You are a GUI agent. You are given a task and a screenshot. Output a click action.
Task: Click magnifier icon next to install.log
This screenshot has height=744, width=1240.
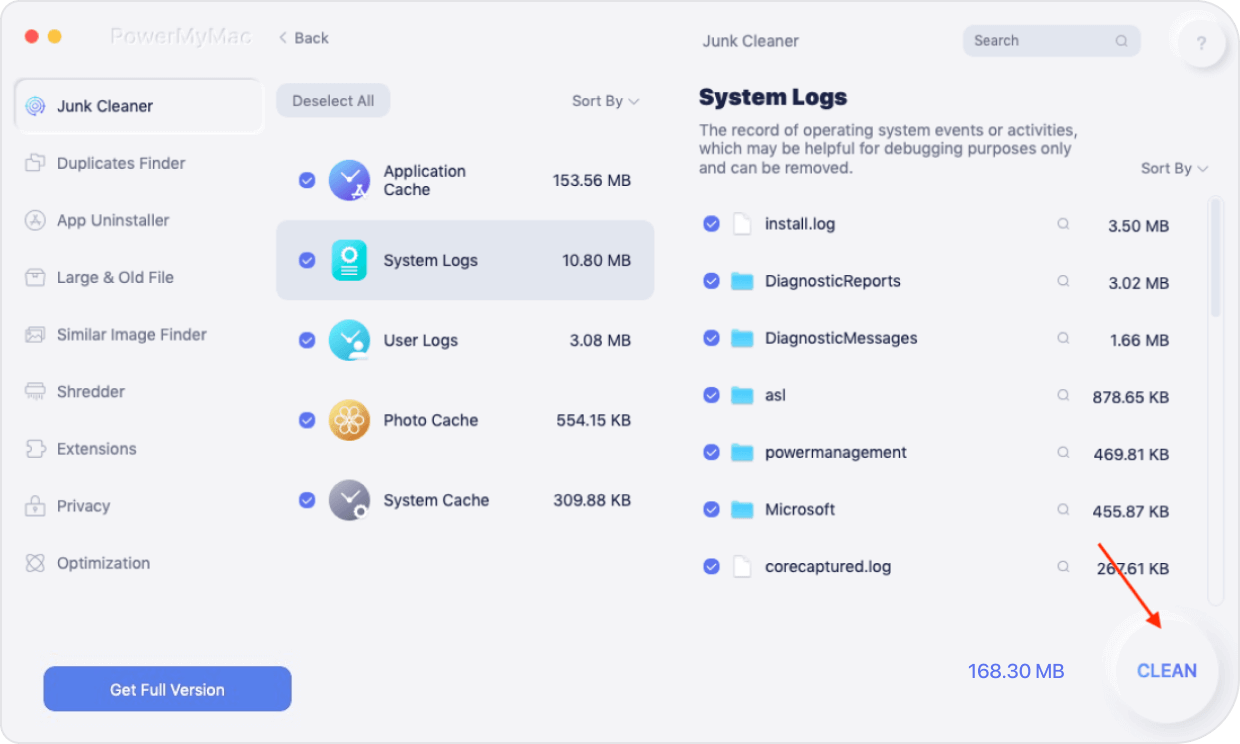[x=1064, y=225]
